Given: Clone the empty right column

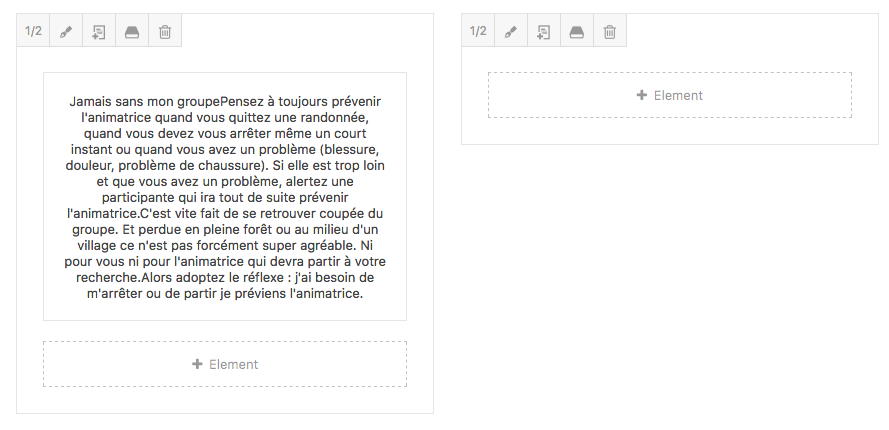Looking at the screenshot, I should [x=544, y=31].
